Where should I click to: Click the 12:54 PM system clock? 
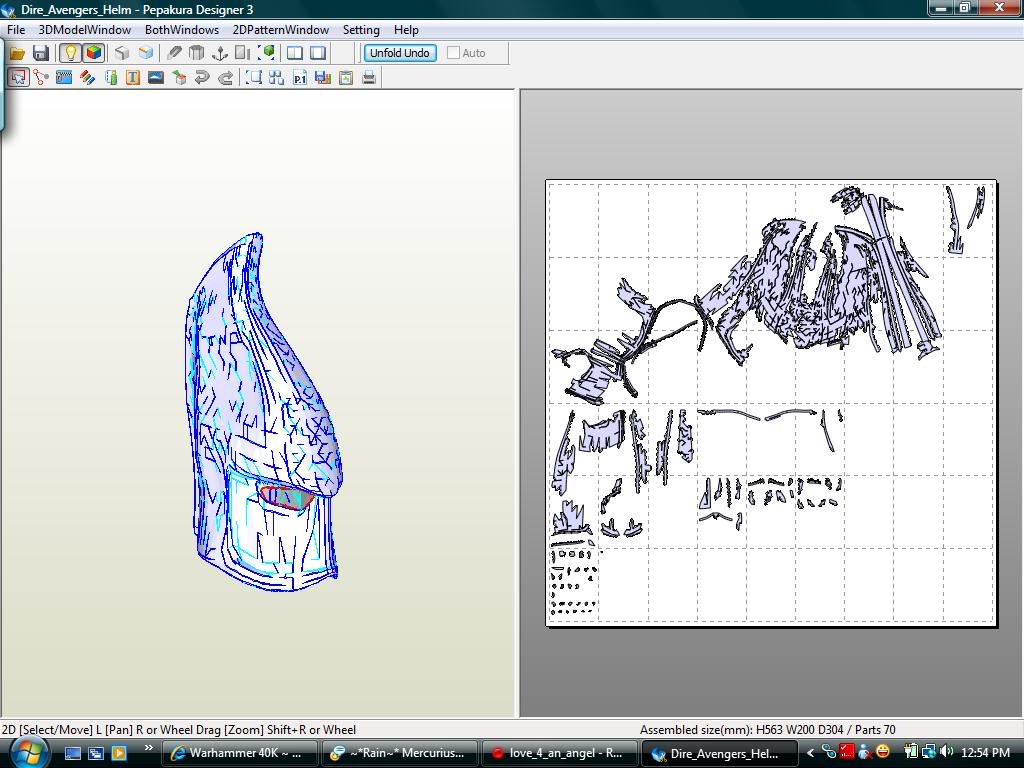(986, 753)
